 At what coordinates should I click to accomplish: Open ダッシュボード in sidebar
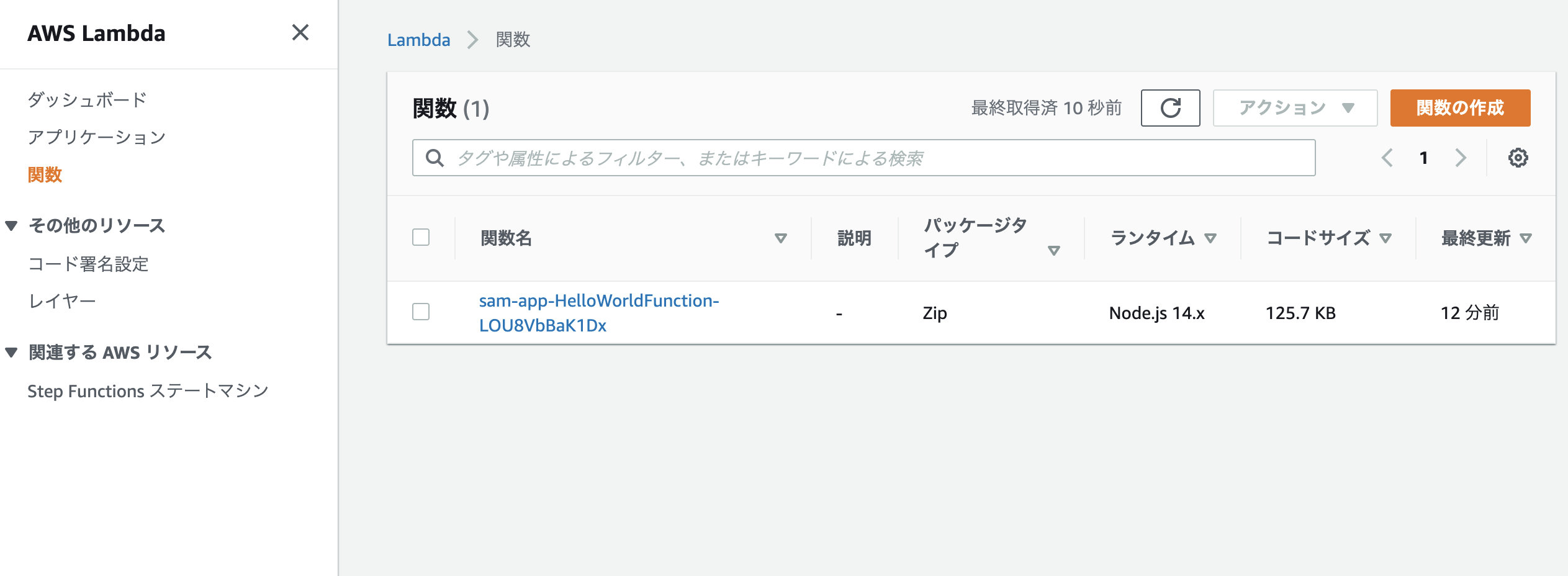(x=87, y=99)
